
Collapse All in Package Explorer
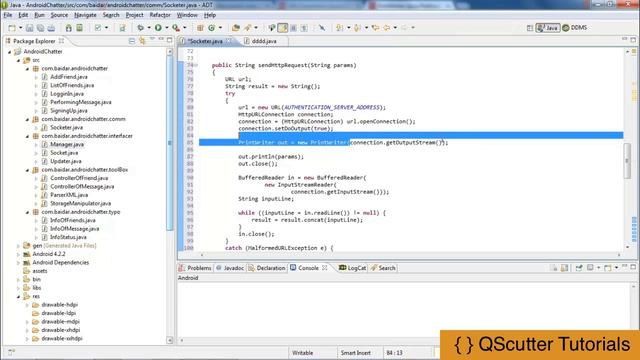coord(132,41)
